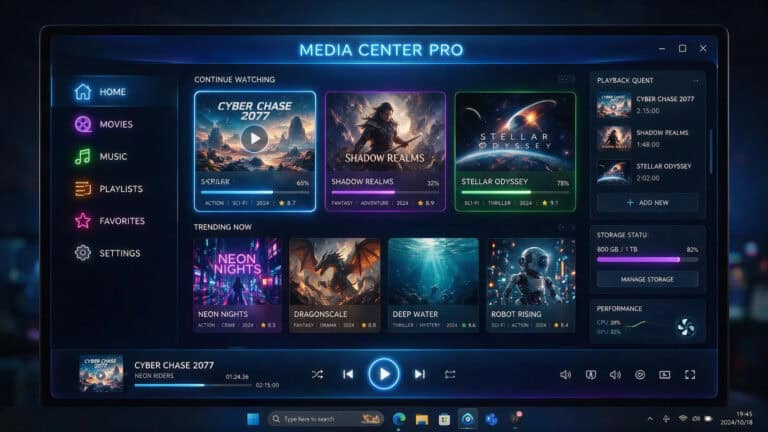Play Cyber Chase 2077 card overlay button

pyautogui.click(x=255, y=139)
